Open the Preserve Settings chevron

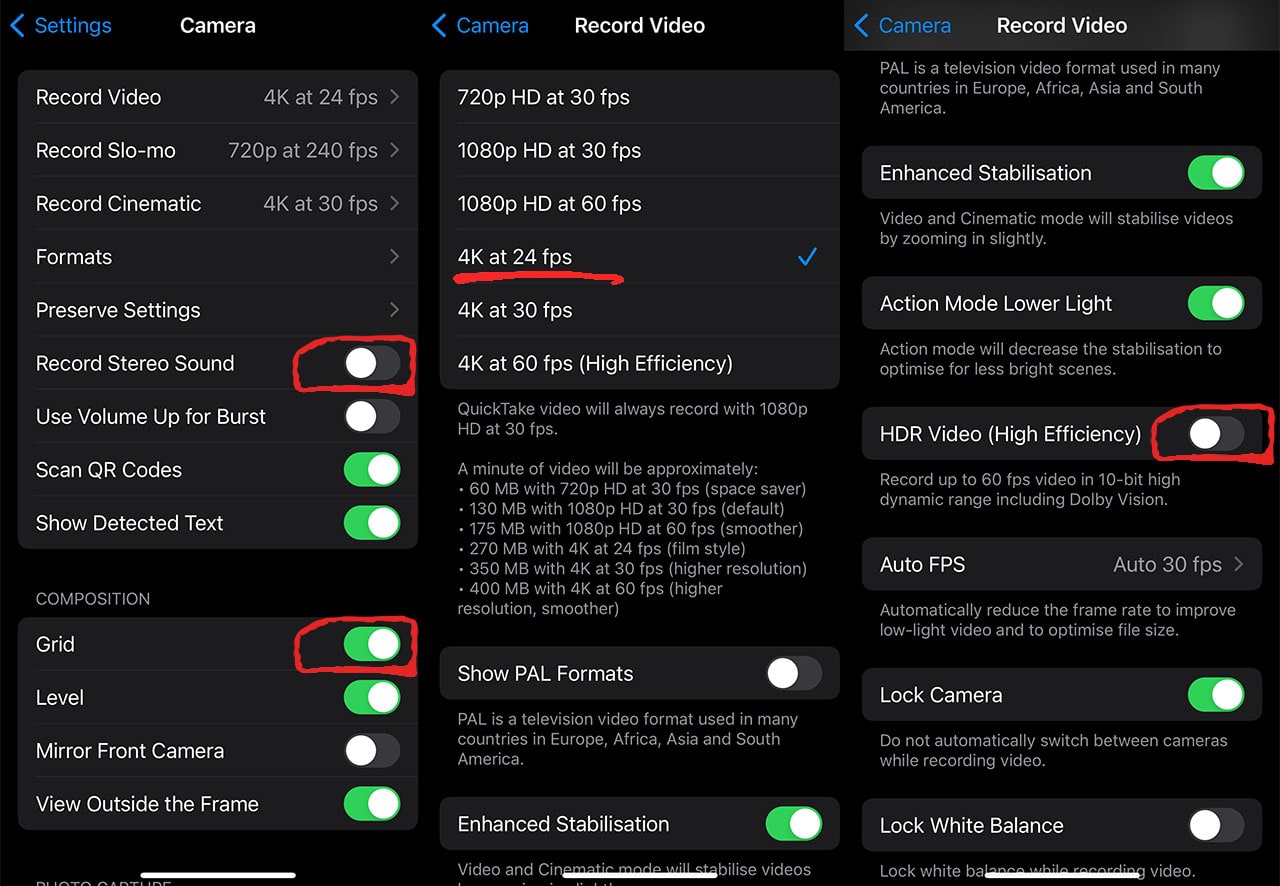(x=395, y=310)
